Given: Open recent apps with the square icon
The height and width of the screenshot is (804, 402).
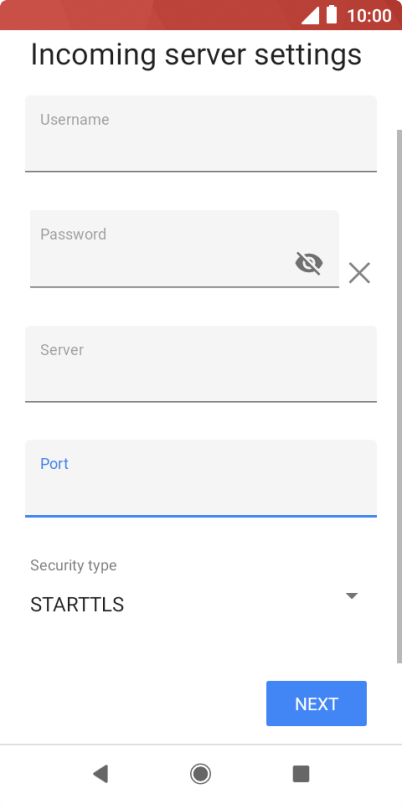Looking at the screenshot, I should tap(301, 773).
